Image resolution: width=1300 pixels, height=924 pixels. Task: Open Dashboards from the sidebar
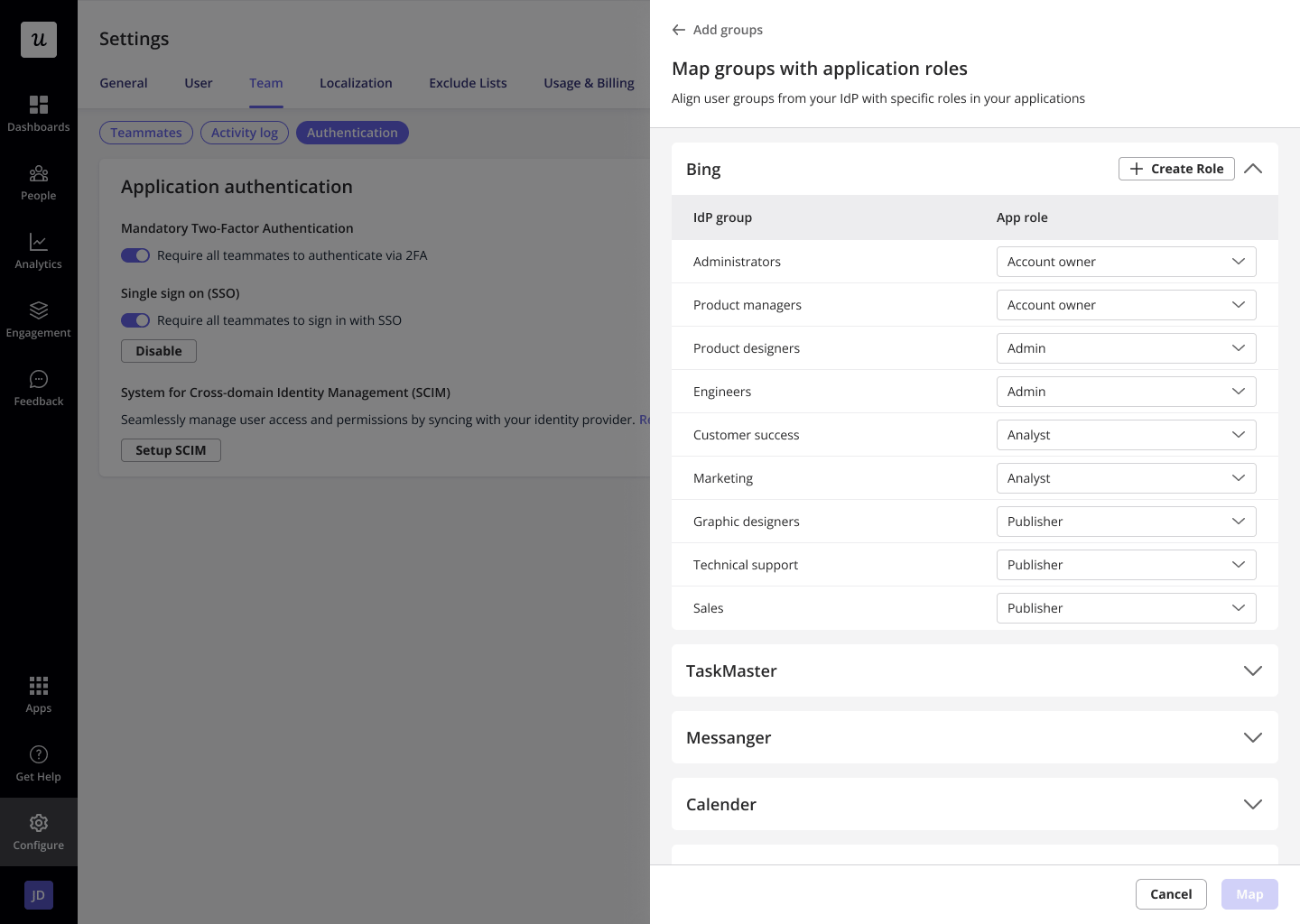coord(39,114)
